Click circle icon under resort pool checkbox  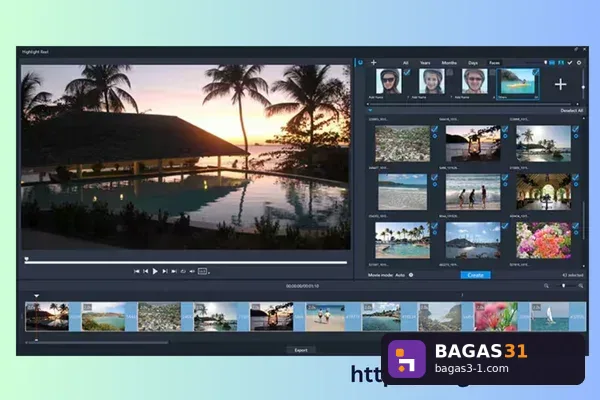point(435,233)
